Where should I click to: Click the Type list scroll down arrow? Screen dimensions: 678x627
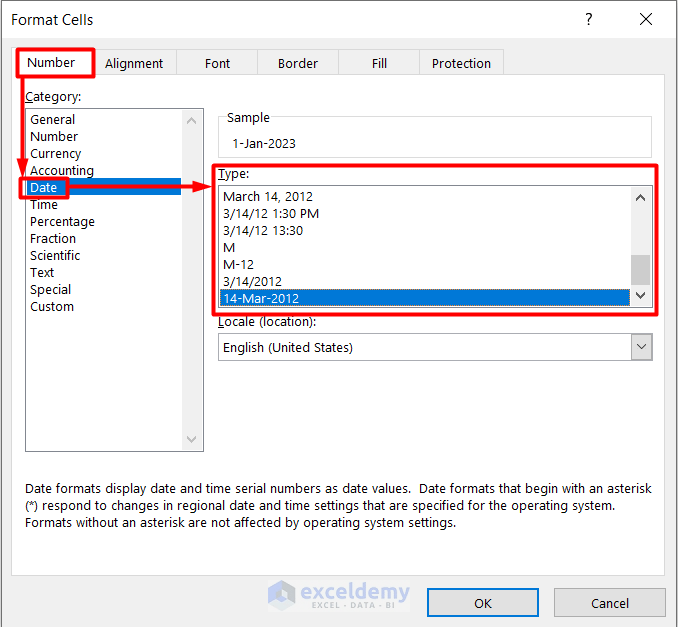tap(640, 295)
